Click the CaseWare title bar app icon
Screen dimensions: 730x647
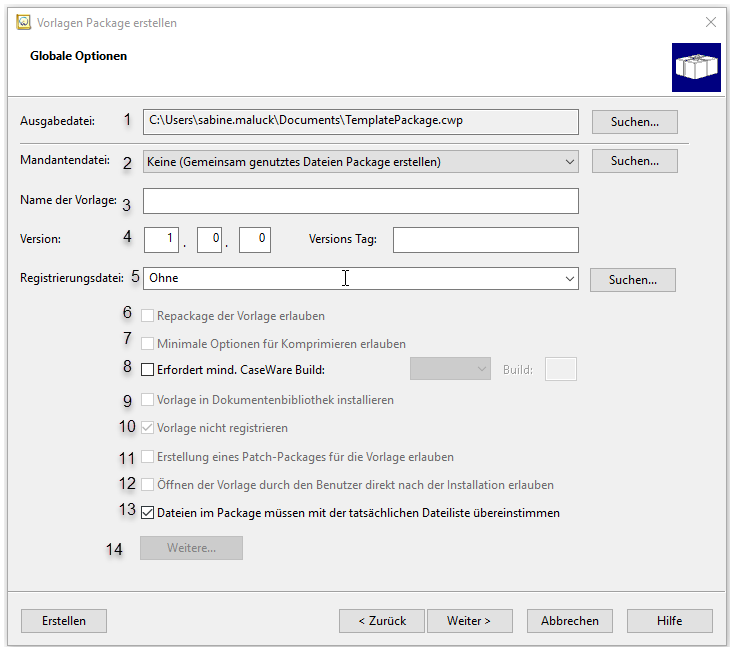click(x=23, y=22)
